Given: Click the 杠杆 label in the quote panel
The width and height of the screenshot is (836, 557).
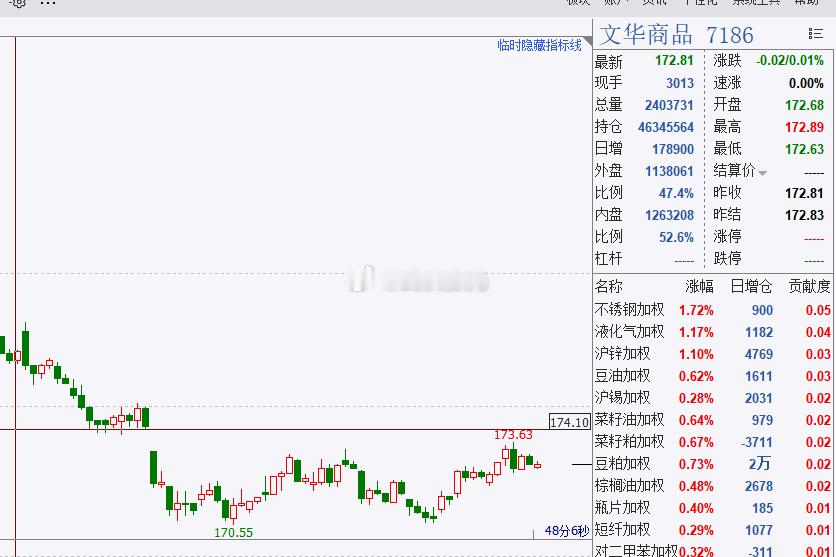Looking at the screenshot, I should pyautogui.click(x=608, y=259).
